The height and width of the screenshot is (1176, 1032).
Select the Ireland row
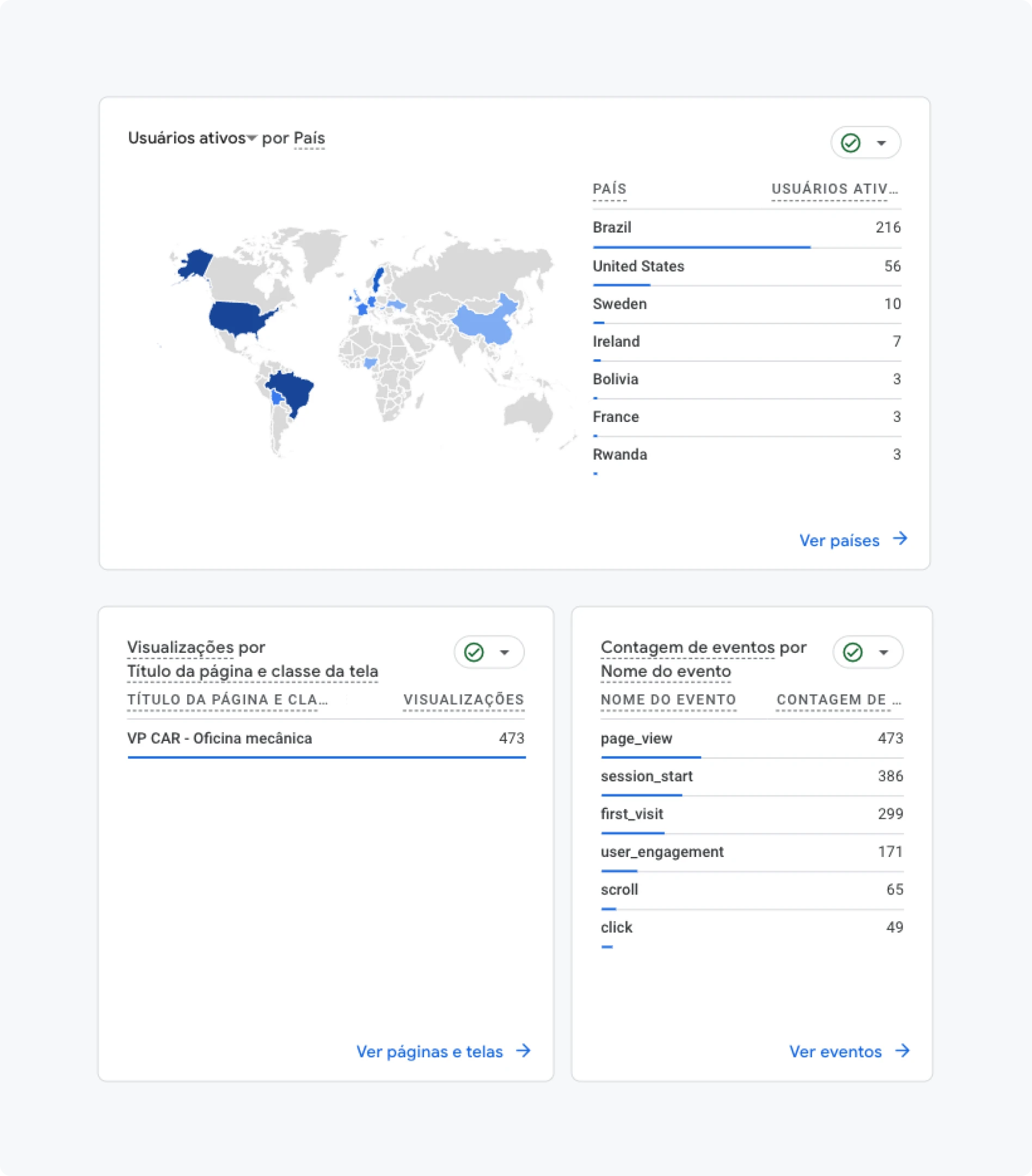747,342
